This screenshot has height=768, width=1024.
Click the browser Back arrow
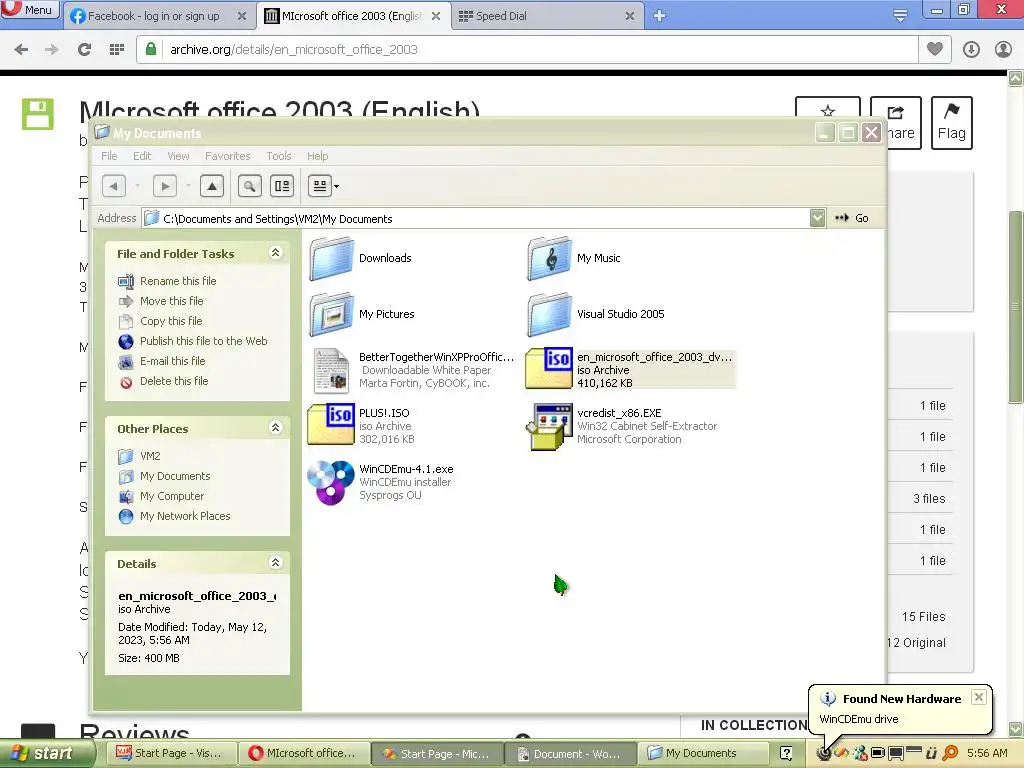21,49
